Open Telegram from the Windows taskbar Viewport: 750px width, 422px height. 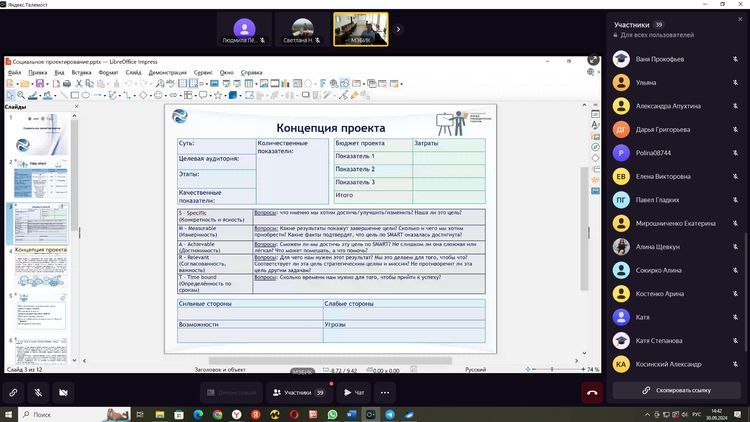pos(390,414)
